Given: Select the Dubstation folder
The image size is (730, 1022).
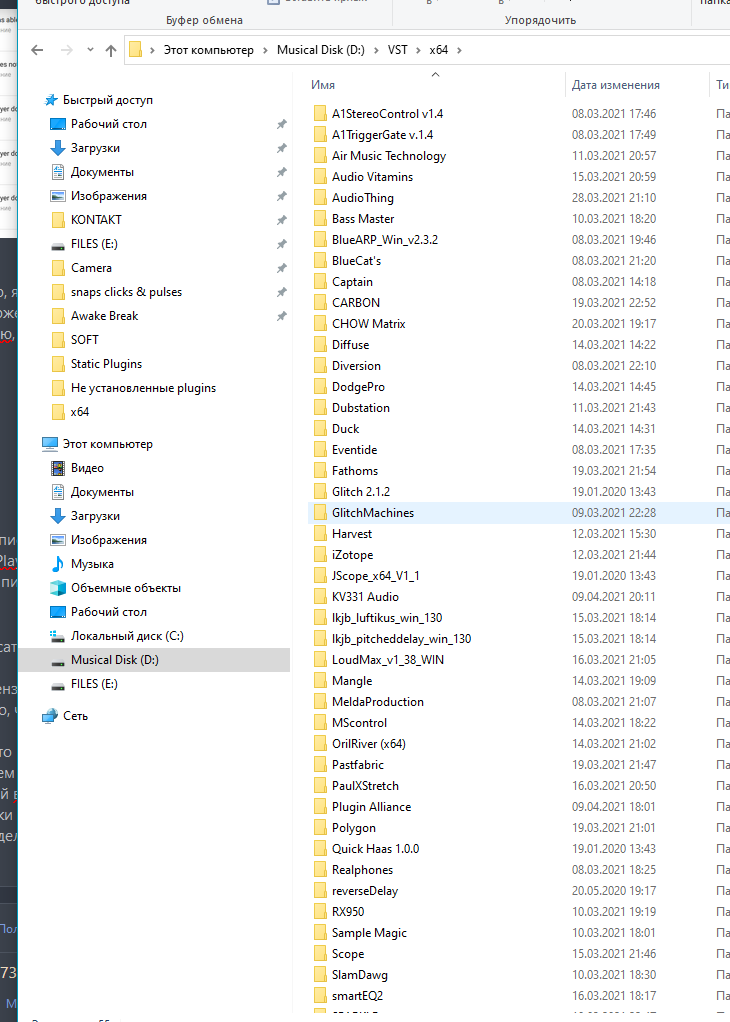Looking at the screenshot, I should 361,408.
